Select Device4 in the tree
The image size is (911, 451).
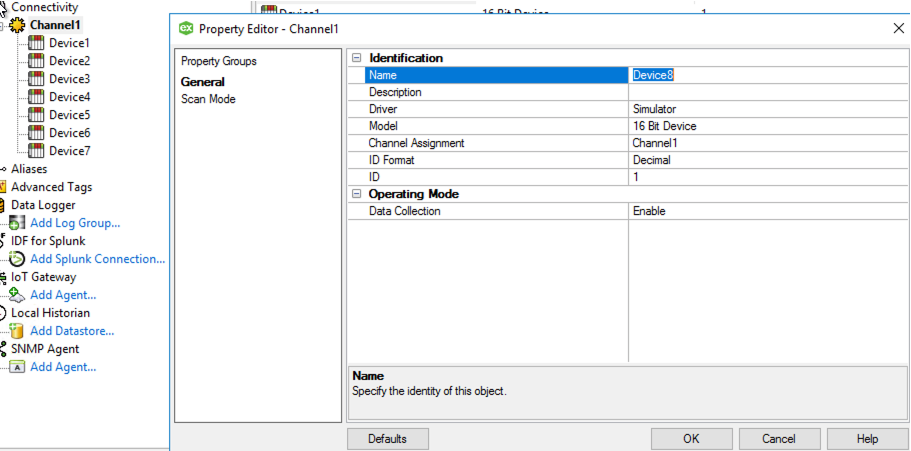[69, 97]
